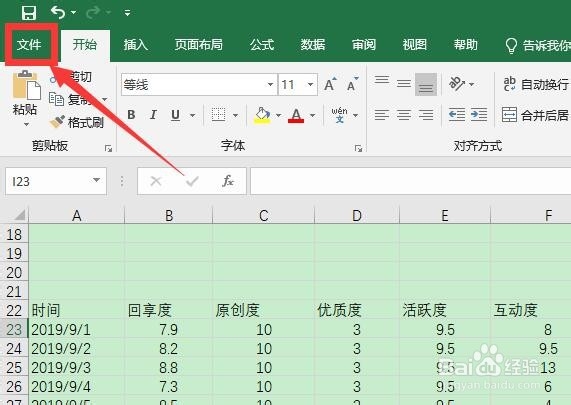Open the insert function fx dialog
This screenshot has height=405, width=571.
pos(228,181)
